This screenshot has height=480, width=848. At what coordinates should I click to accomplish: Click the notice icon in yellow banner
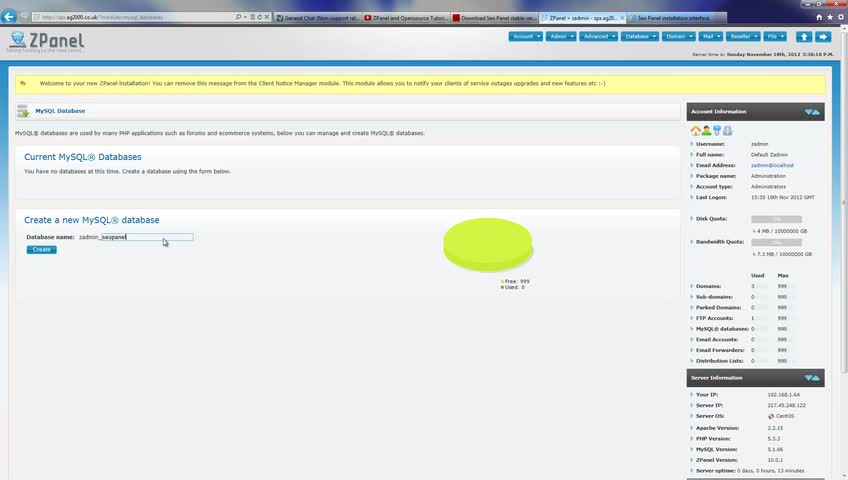click(23, 83)
